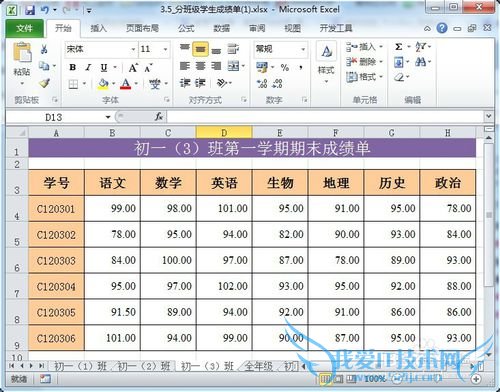This screenshot has height=392, width=500.
Task: Click 删除 in the cells group
Action: [x=364, y=62]
